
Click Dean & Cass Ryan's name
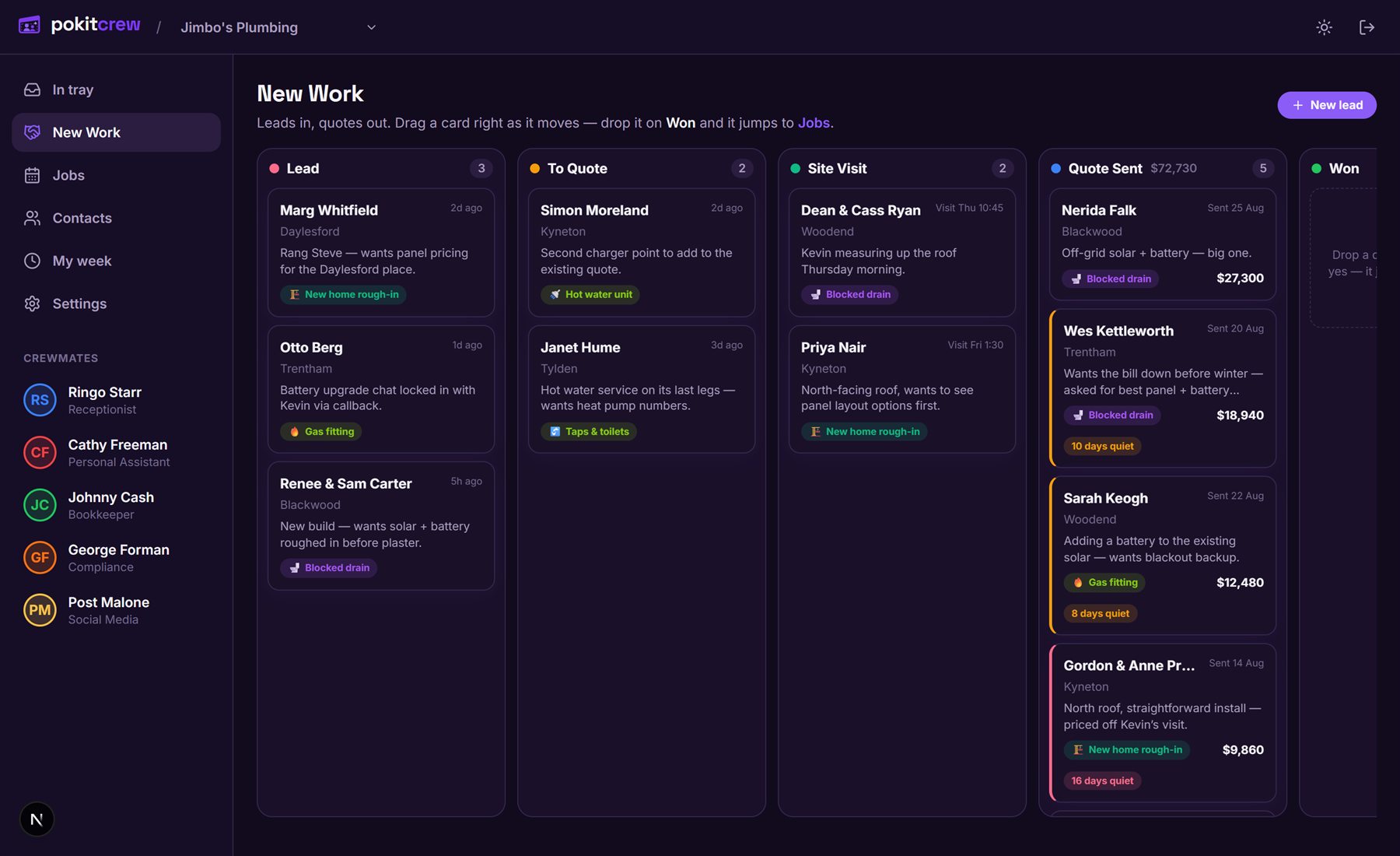tap(861, 210)
